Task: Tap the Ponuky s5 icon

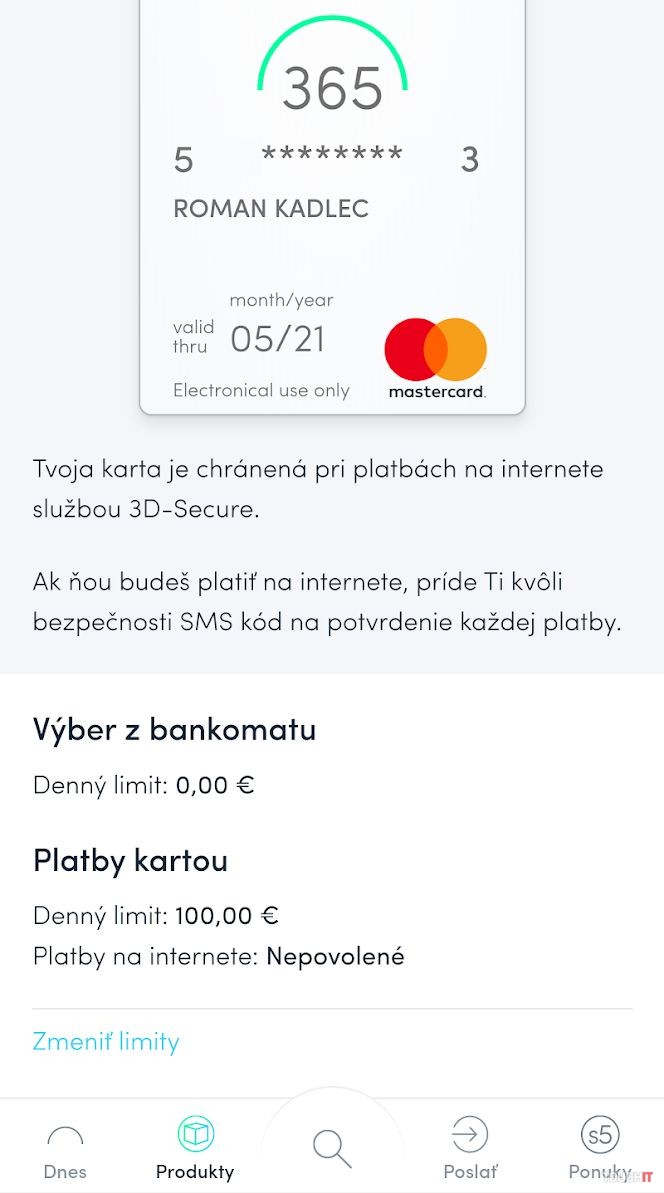Action: tap(600, 1134)
